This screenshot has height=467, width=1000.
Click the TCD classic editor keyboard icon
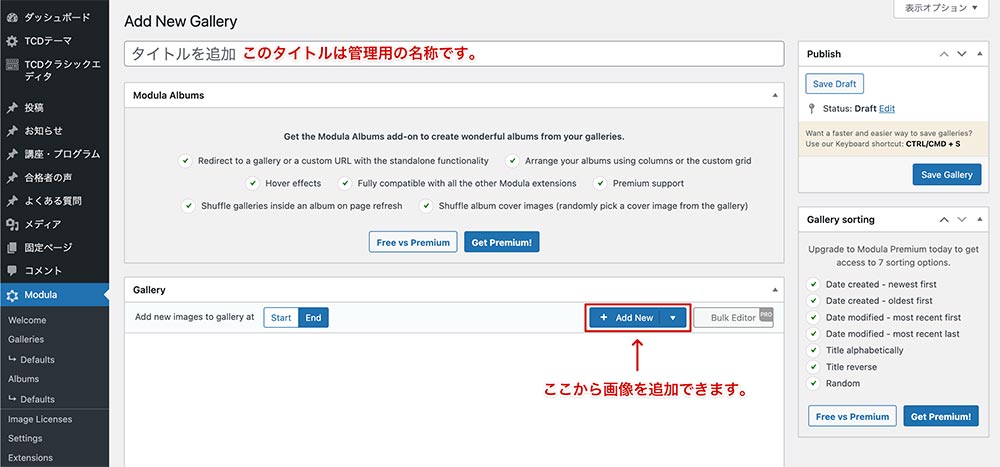[x=12, y=65]
